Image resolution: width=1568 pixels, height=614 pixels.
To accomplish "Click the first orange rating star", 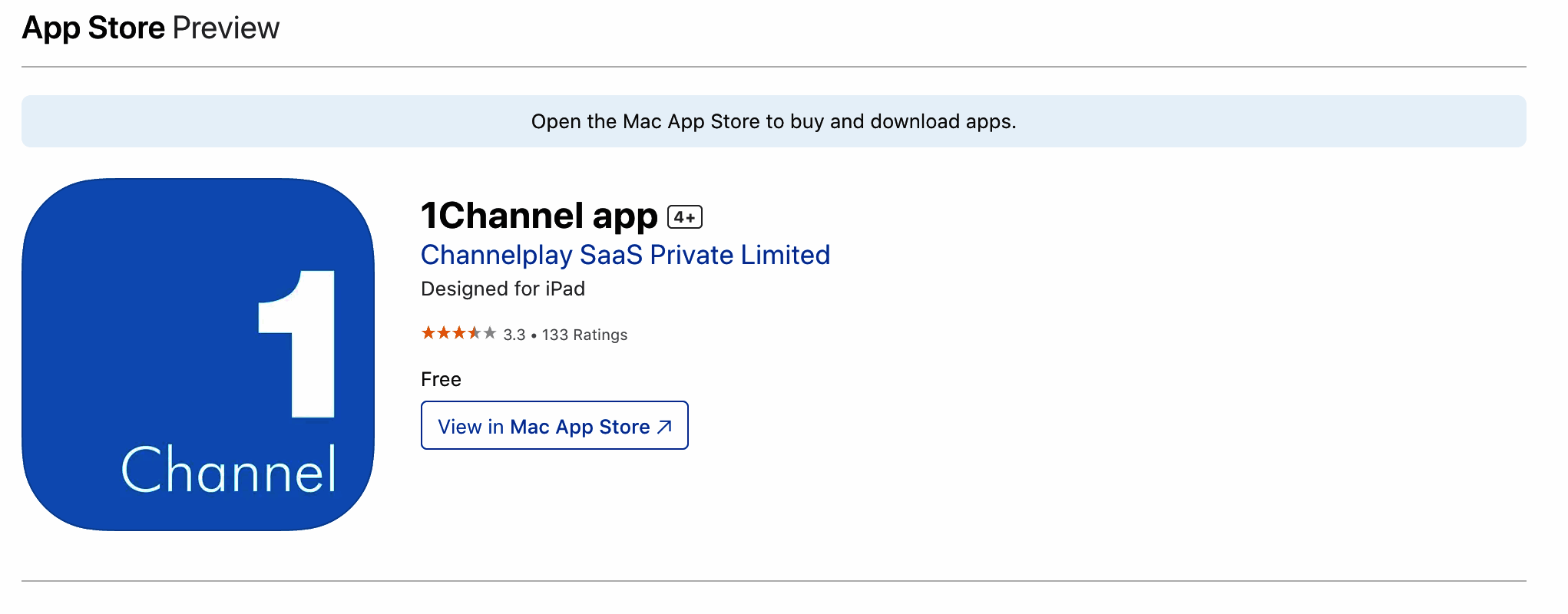I will click(428, 333).
